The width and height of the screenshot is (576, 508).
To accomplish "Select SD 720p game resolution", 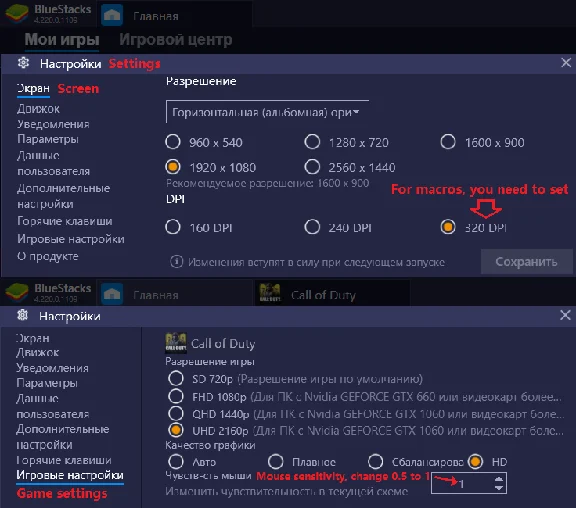I will pos(176,378).
